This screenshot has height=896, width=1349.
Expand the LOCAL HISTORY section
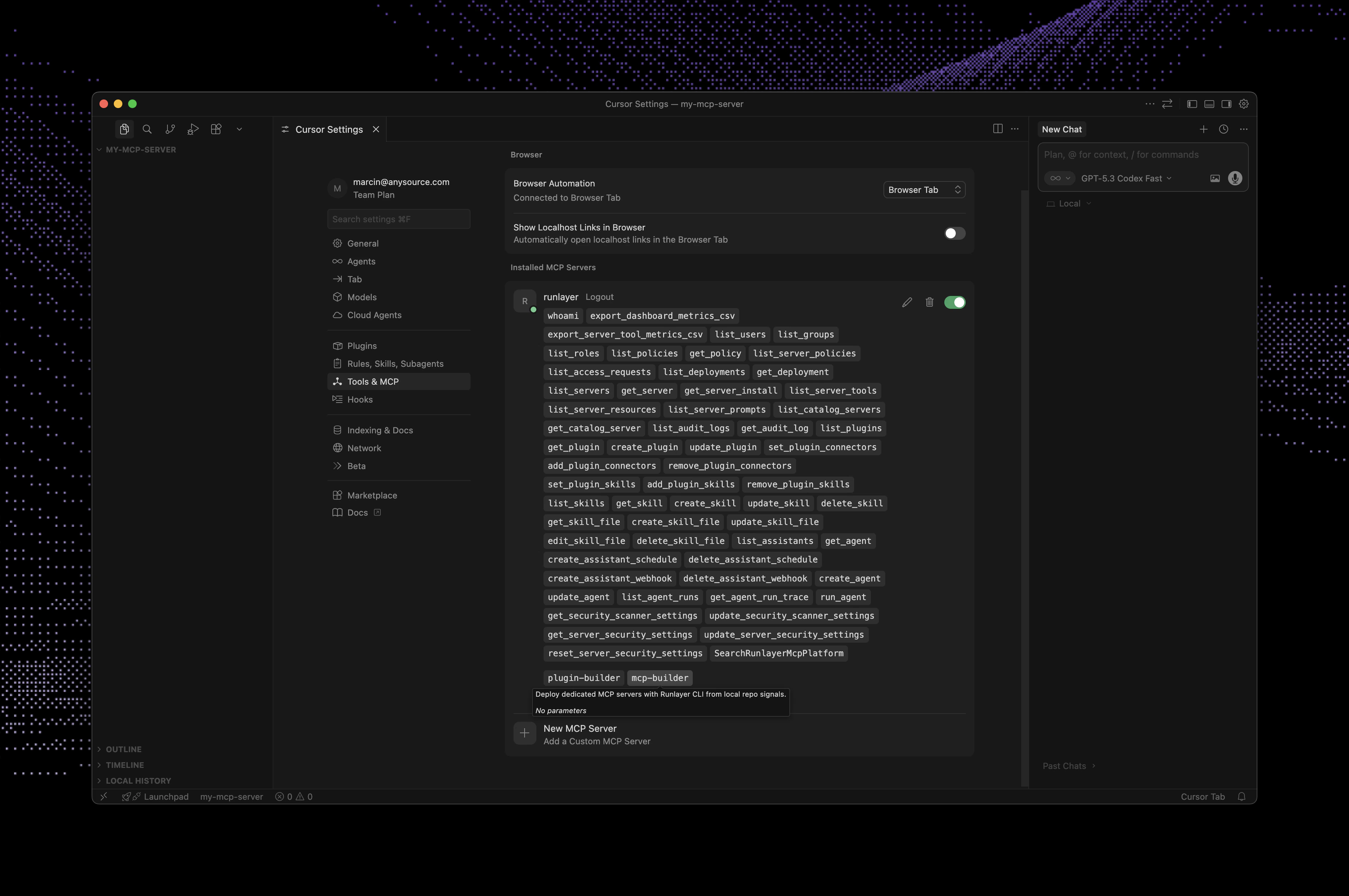[x=182, y=780]
